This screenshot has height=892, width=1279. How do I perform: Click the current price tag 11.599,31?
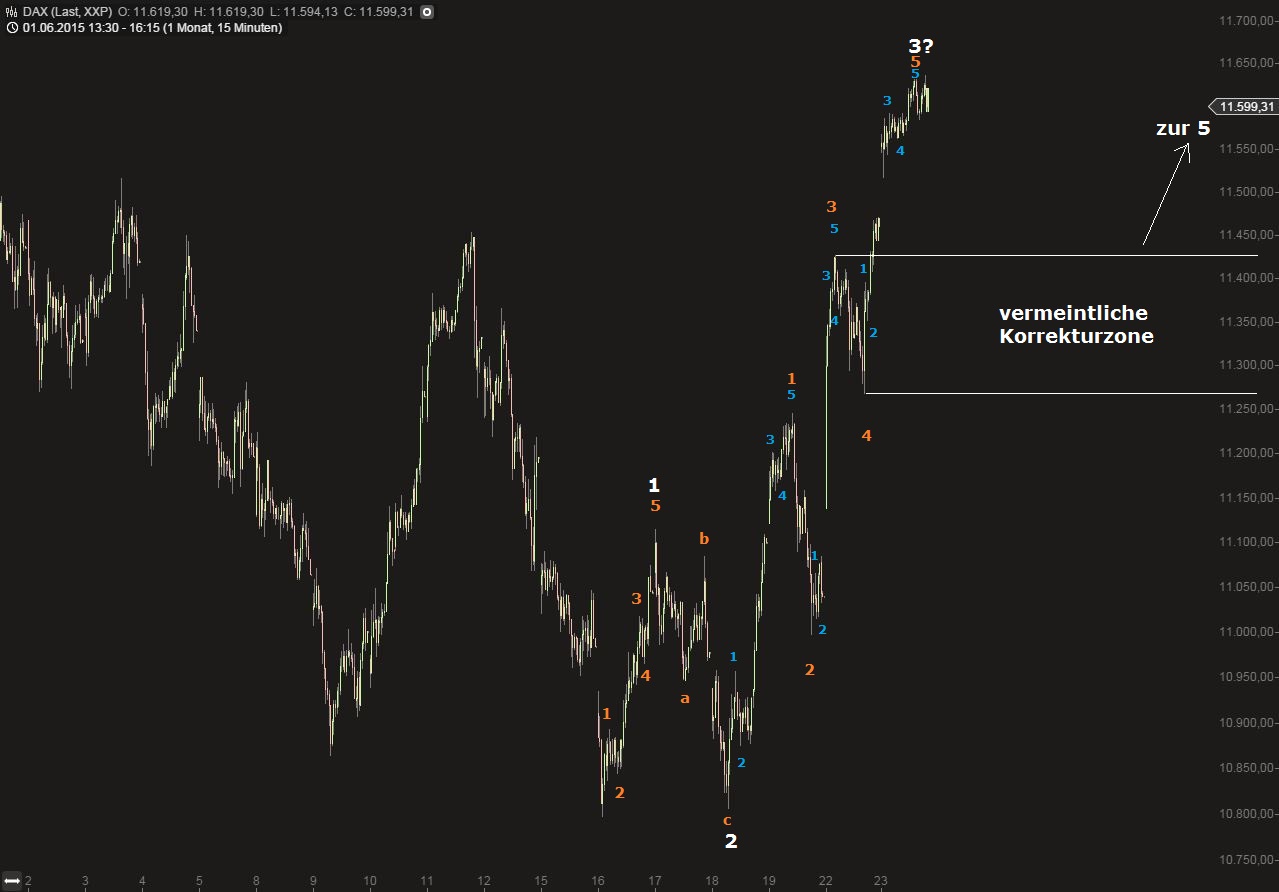coord(1245,106)
